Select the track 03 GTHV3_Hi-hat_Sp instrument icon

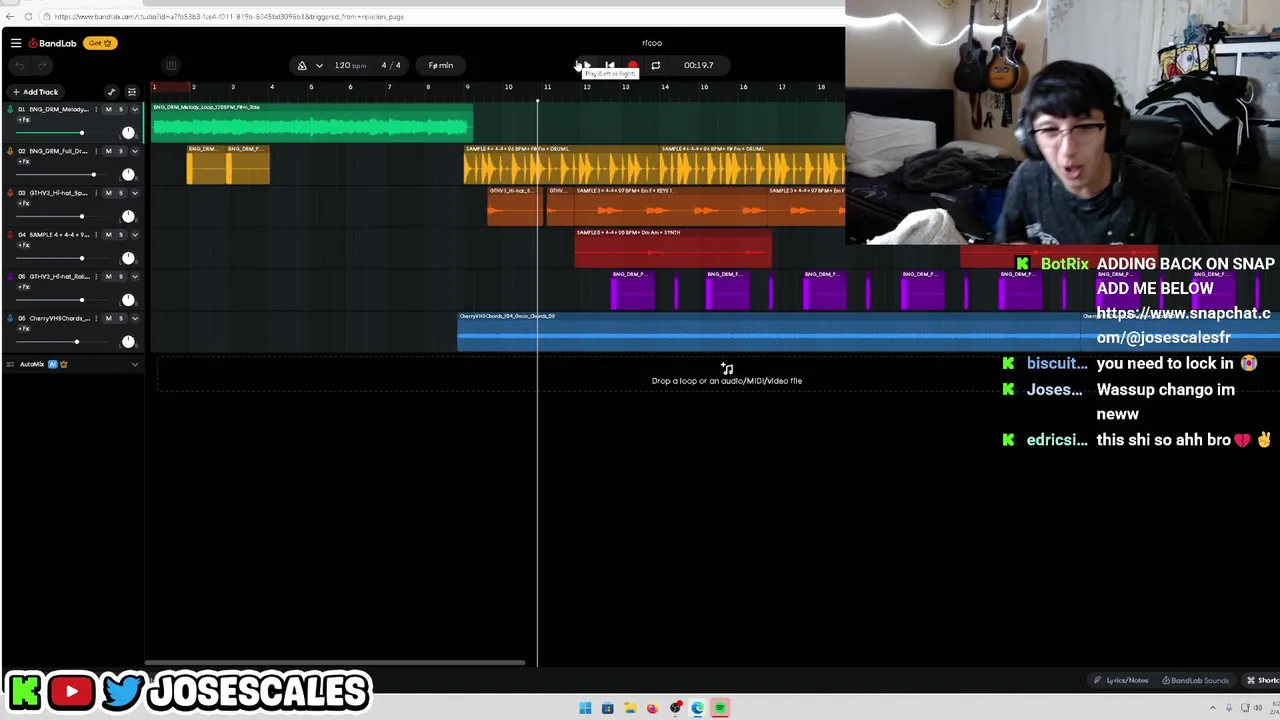coord(9,193)
